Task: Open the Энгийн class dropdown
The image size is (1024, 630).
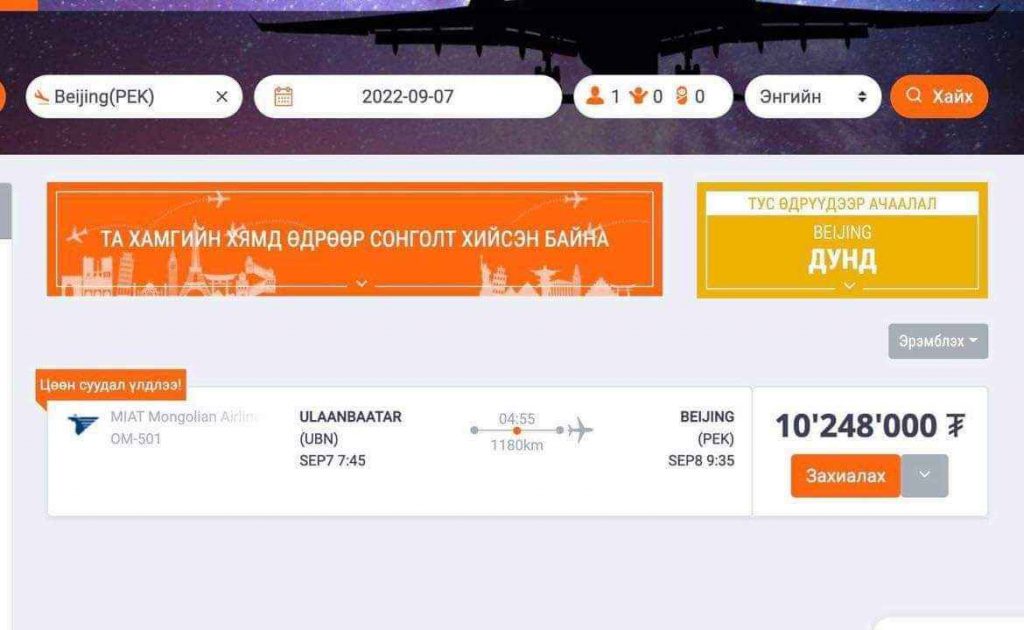Action: (812, 97)
